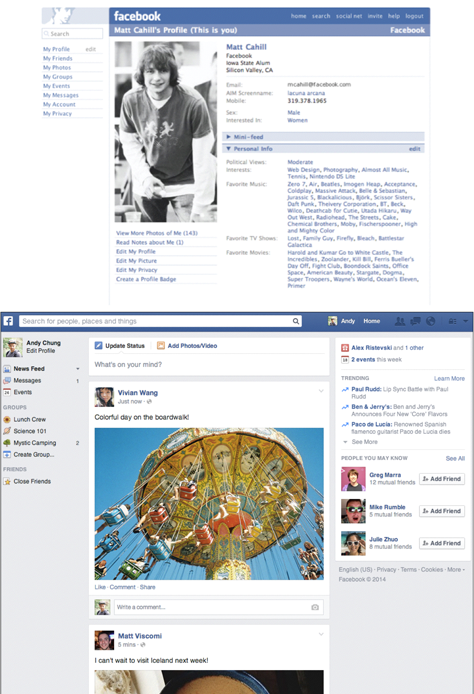The width and height of the screenshot is (474, 694).
Task: Click Home button in new top bar
Action: (x=372, y=321)
